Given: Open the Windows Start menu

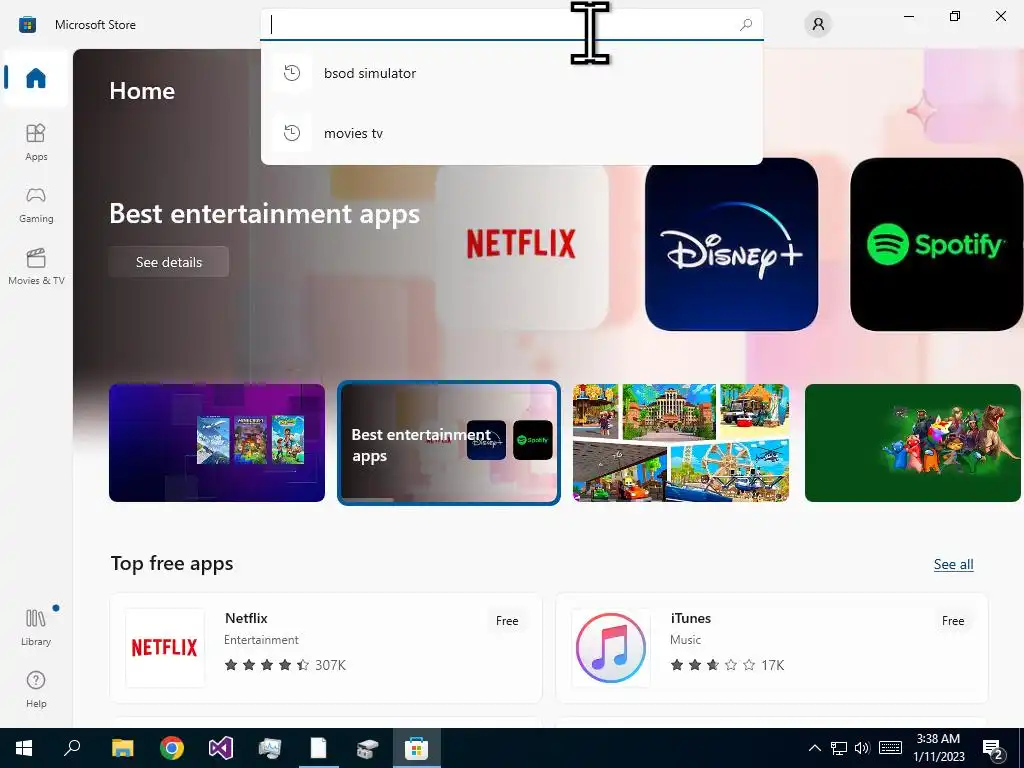Looking at the screenshot, I should pos(24,748).
